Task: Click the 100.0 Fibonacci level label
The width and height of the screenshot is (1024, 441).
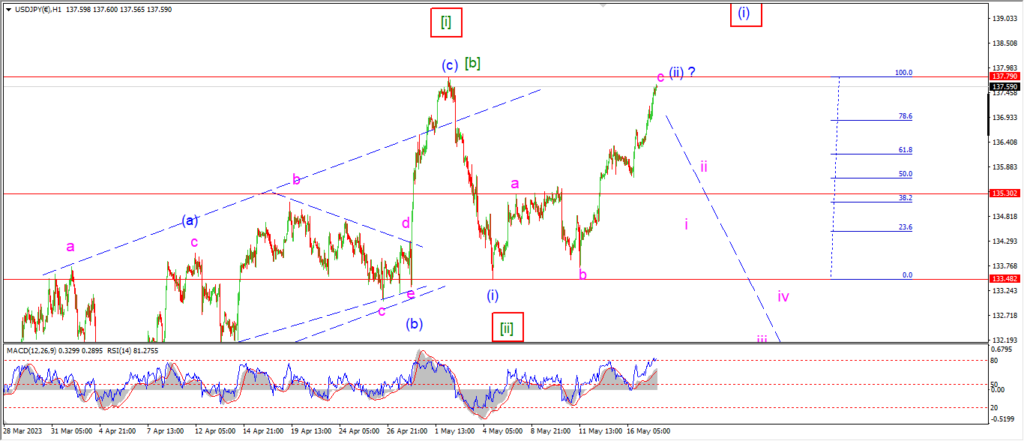Action: point(903,73)
